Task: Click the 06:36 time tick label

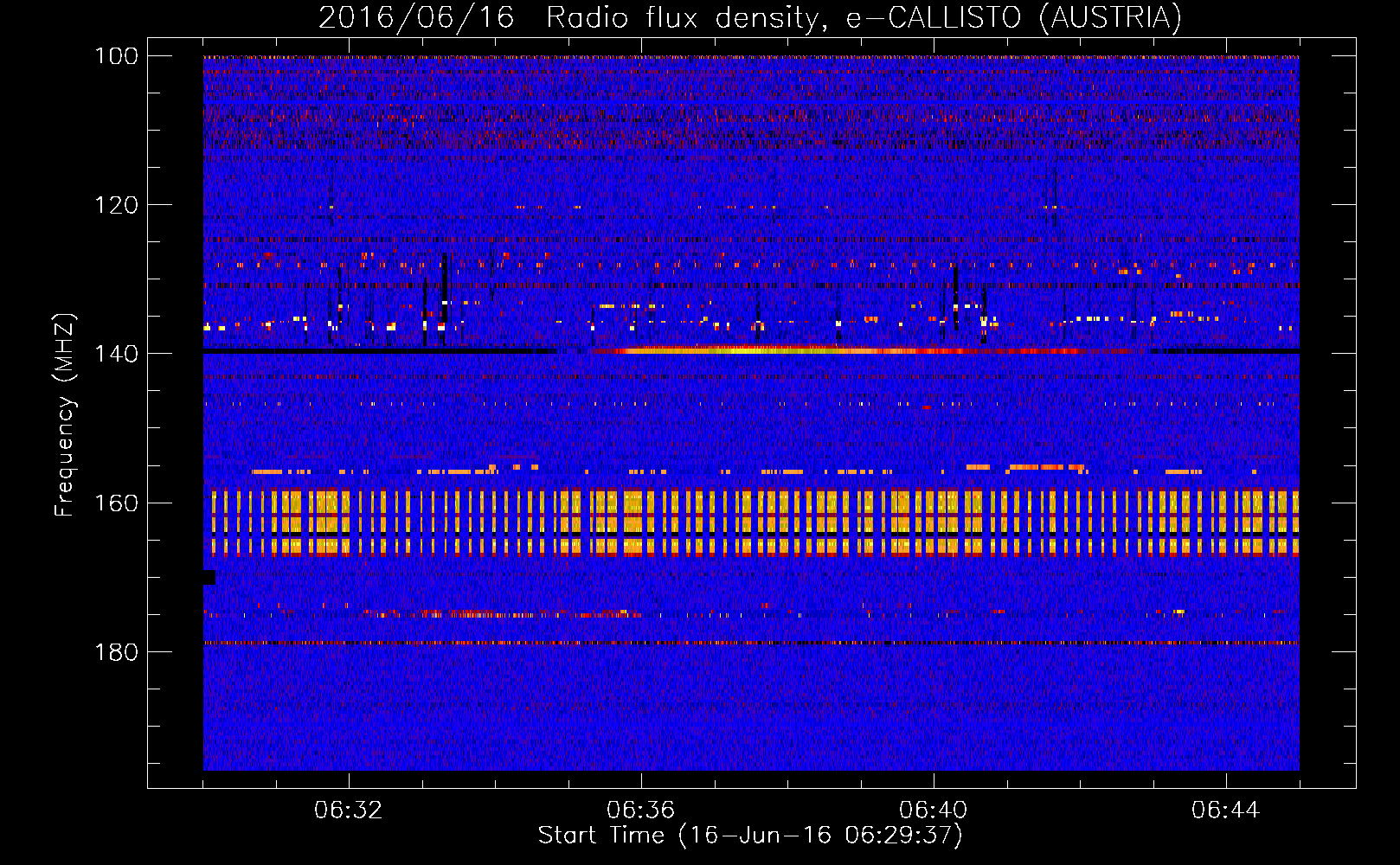Action: (x=641, y=811)
